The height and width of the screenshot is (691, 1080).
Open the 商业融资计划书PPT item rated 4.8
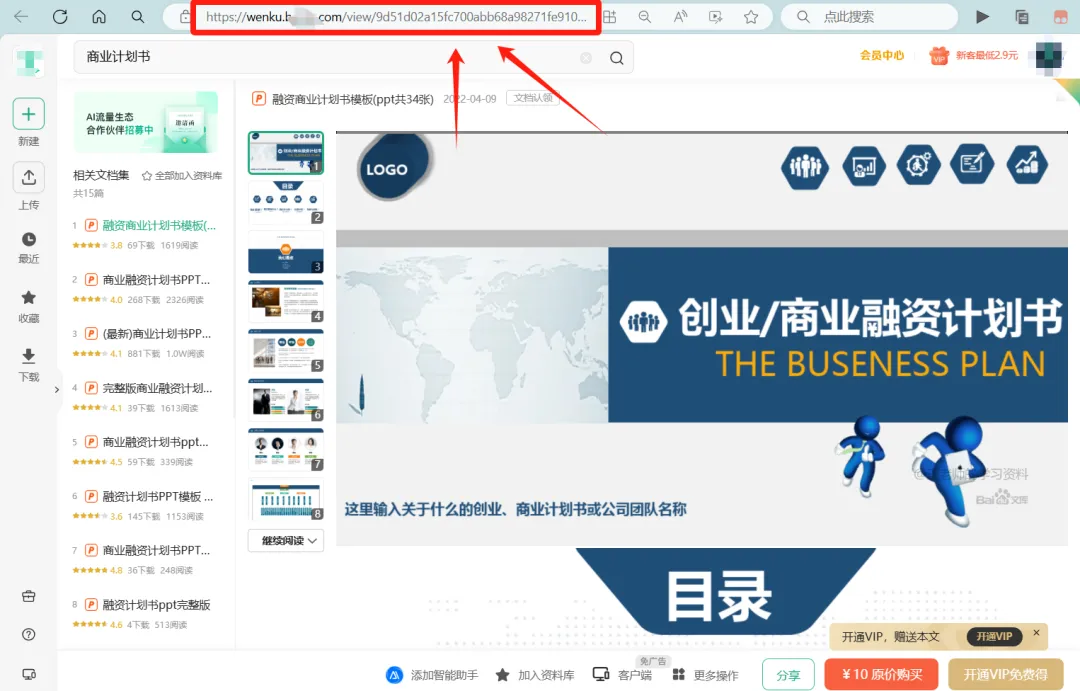[156, 550]
